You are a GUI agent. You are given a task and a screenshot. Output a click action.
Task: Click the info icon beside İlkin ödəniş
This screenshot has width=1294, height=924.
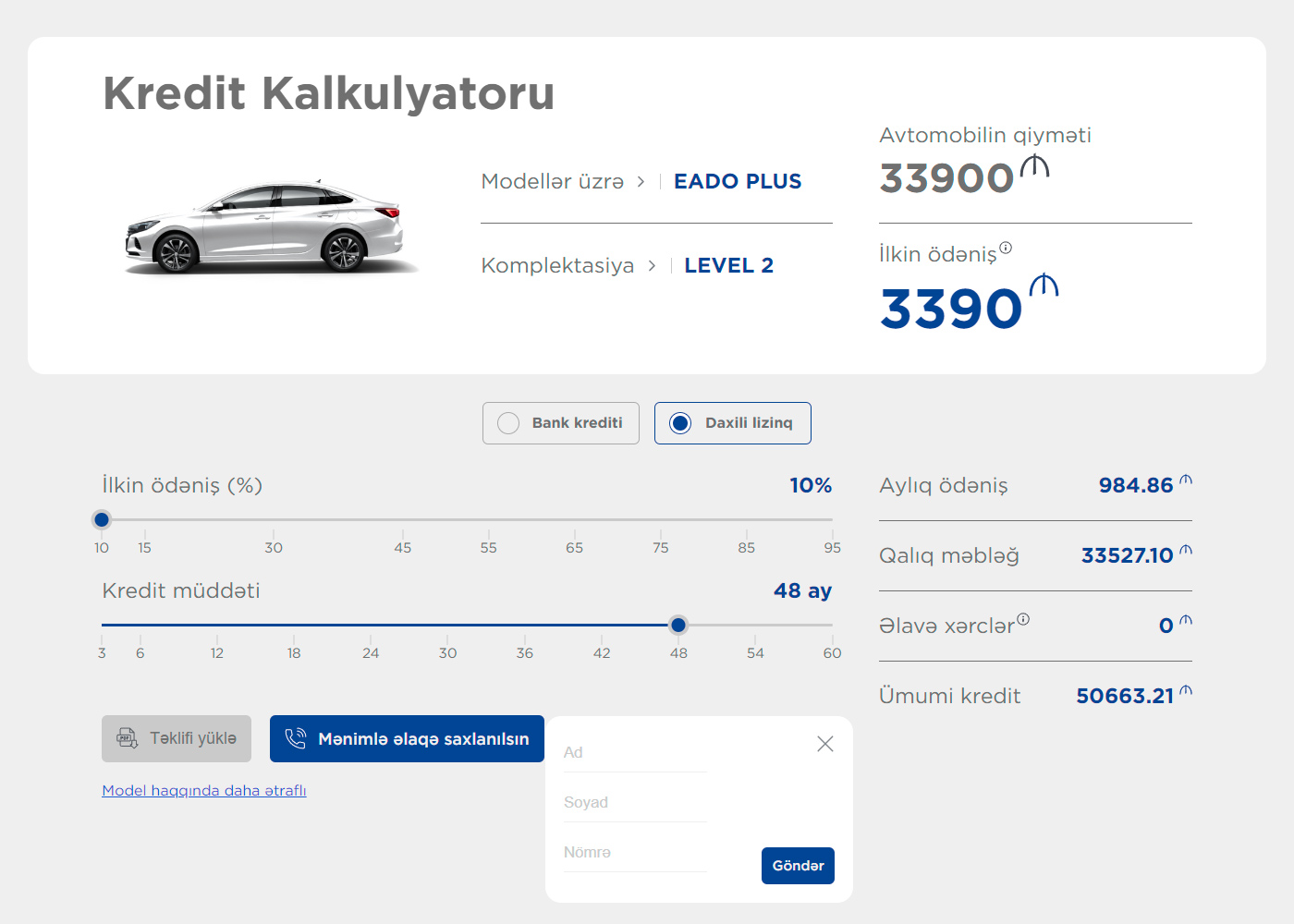tap(1006, 248)
